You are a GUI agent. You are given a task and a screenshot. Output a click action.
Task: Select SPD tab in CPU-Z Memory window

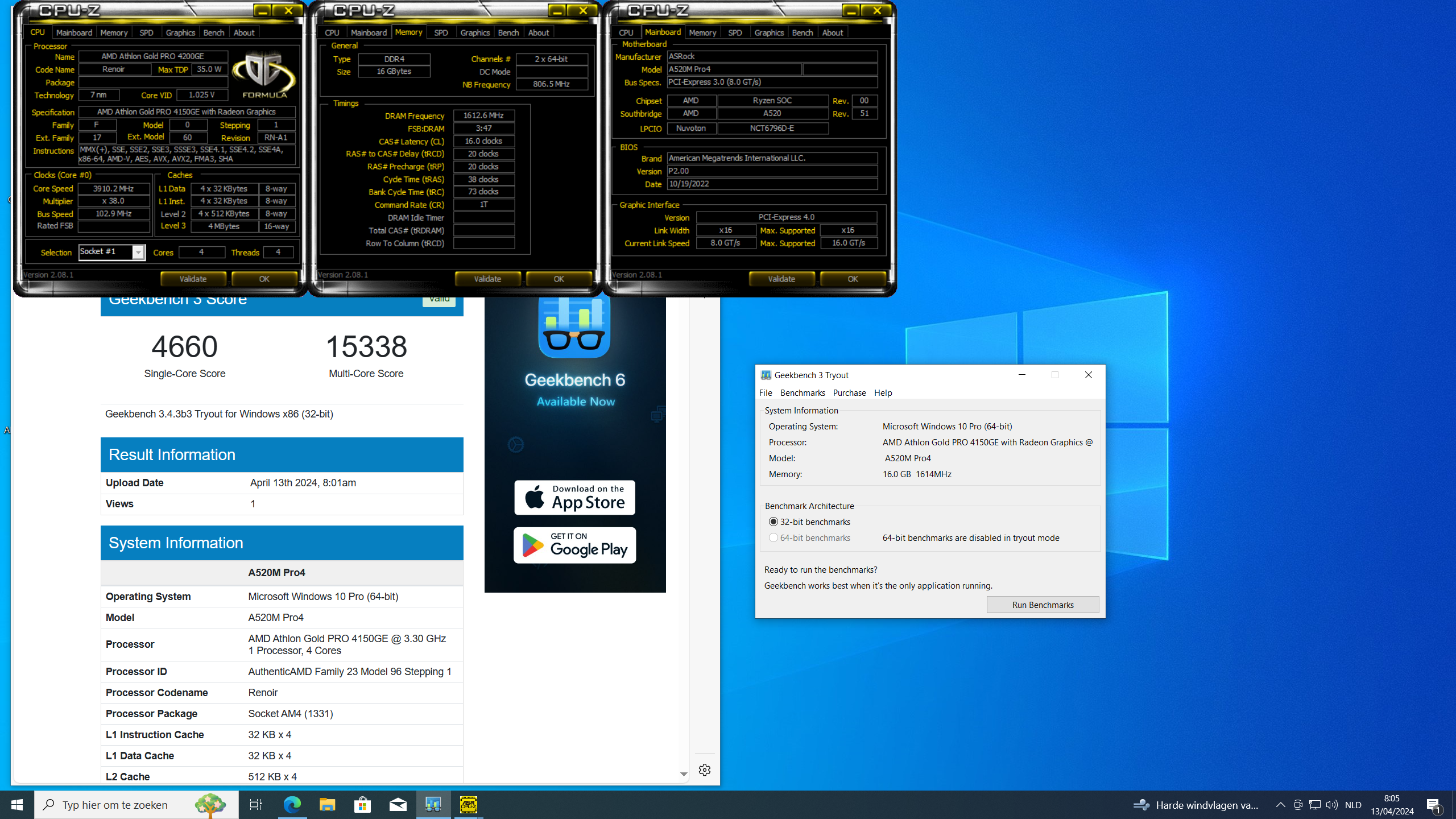441,32
